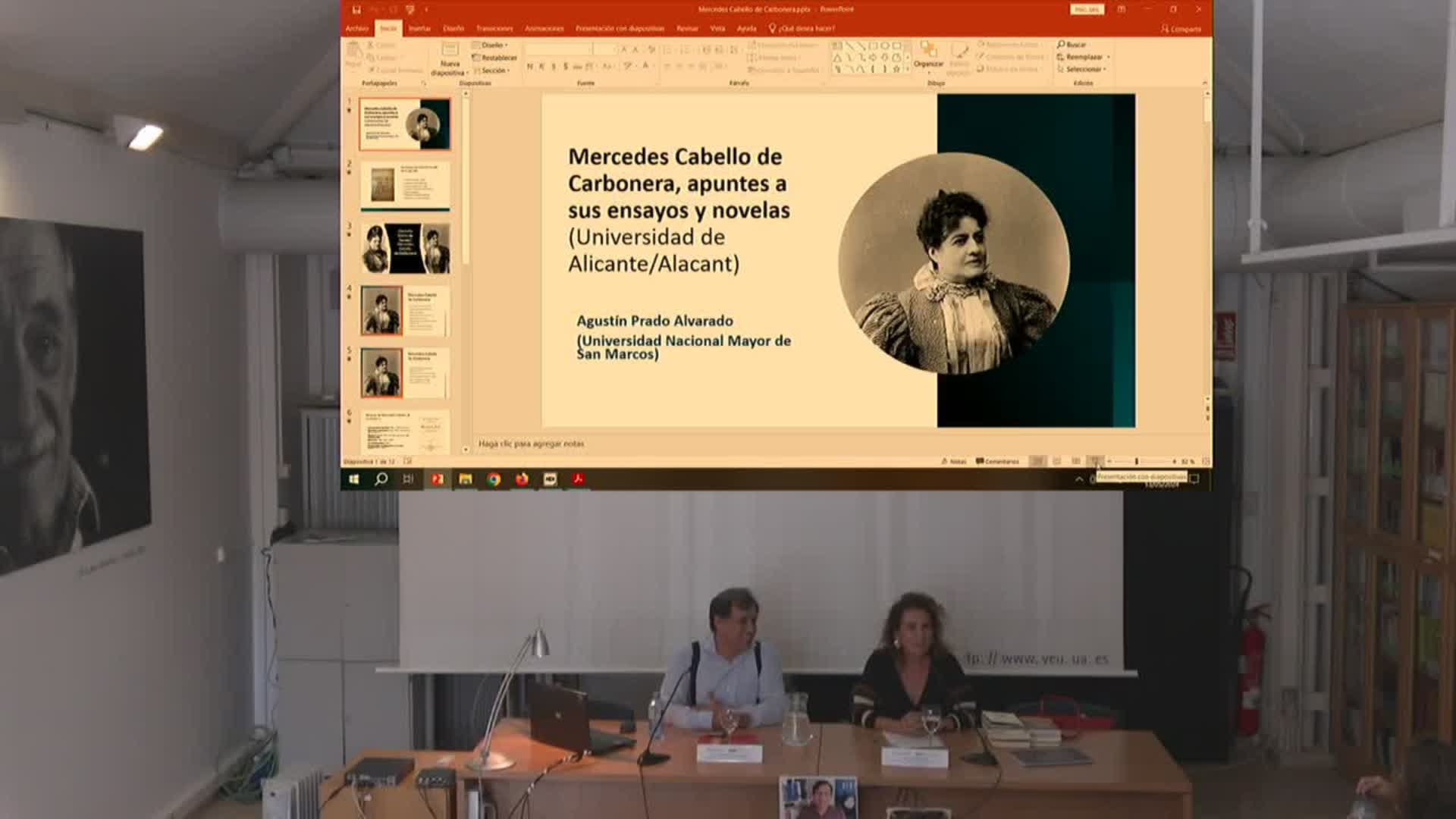Toggle the Comentarios button in status bar
The width and height of the screenshot is (1456, 819).
tap(997, 461)
